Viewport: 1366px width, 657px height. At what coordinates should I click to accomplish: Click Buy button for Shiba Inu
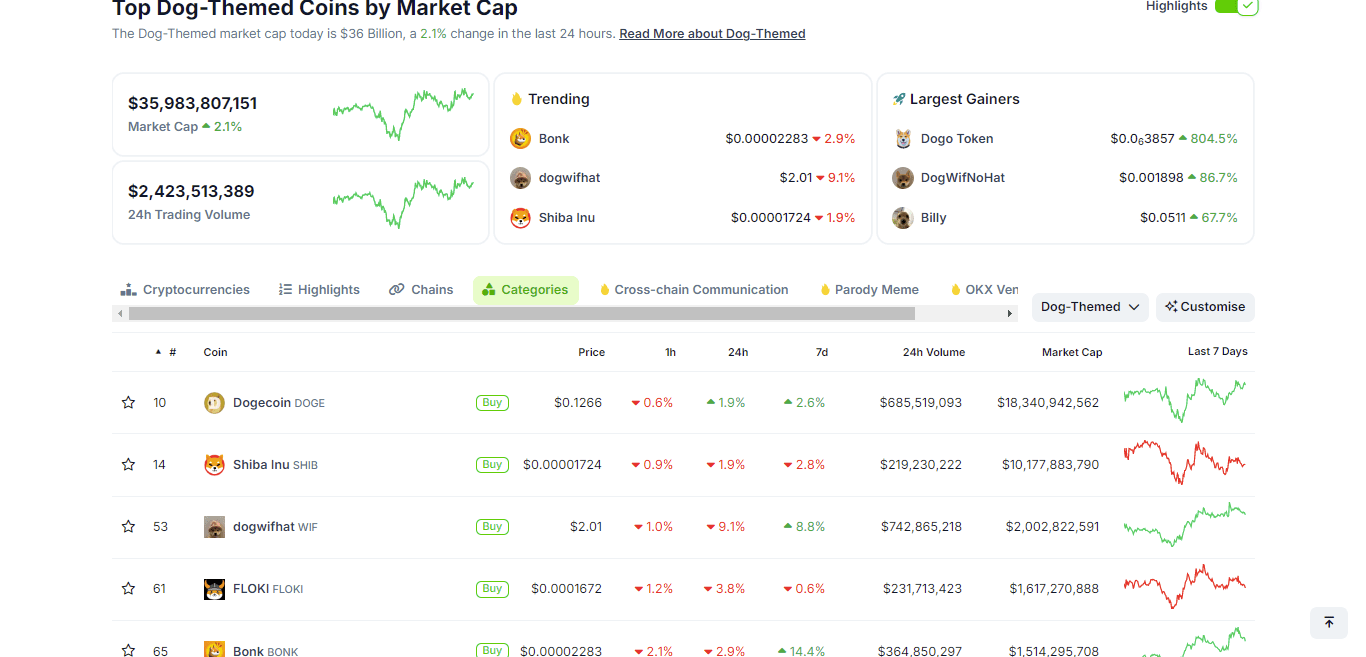(x=492, y=465)
